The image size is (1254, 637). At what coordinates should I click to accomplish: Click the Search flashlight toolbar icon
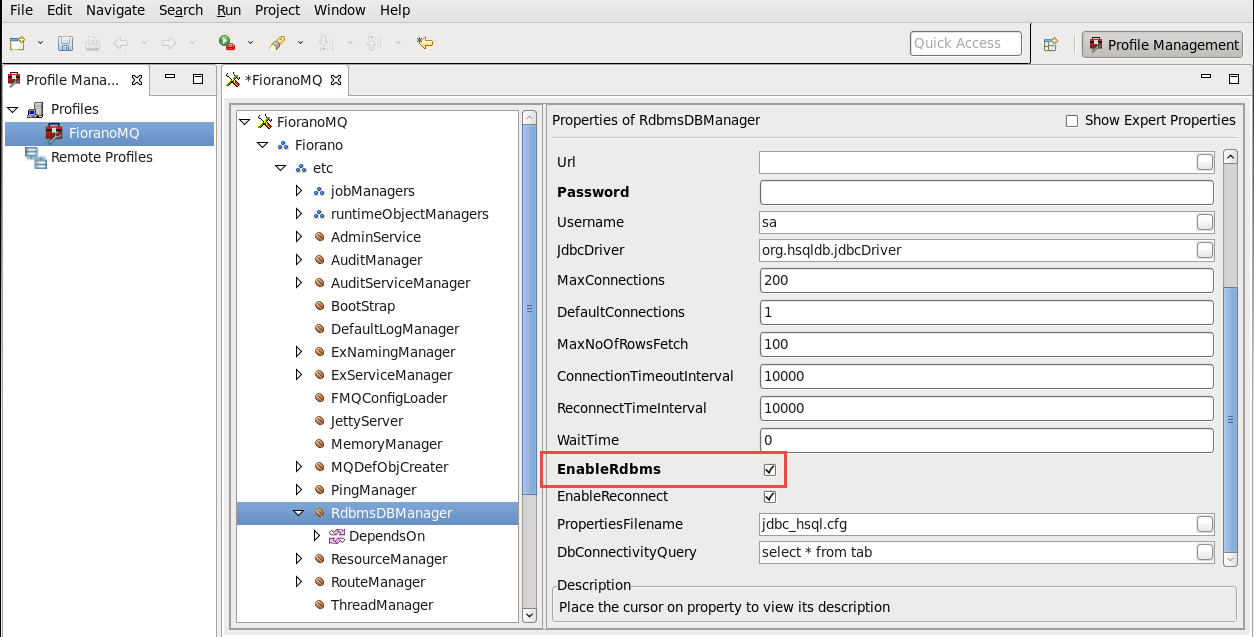click(x=277, y=43)
